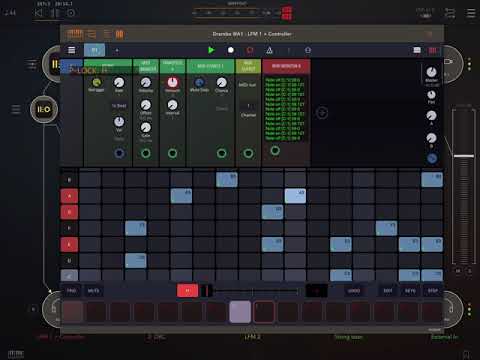
Task: Click the AUM transport record circle
Action: point(71,13)
